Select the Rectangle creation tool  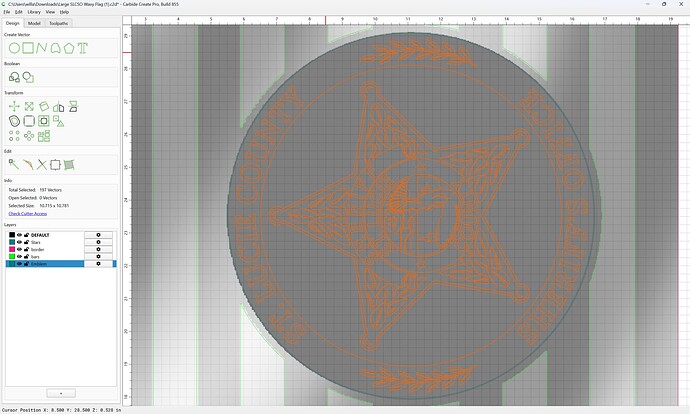click(x=28, y=48)
